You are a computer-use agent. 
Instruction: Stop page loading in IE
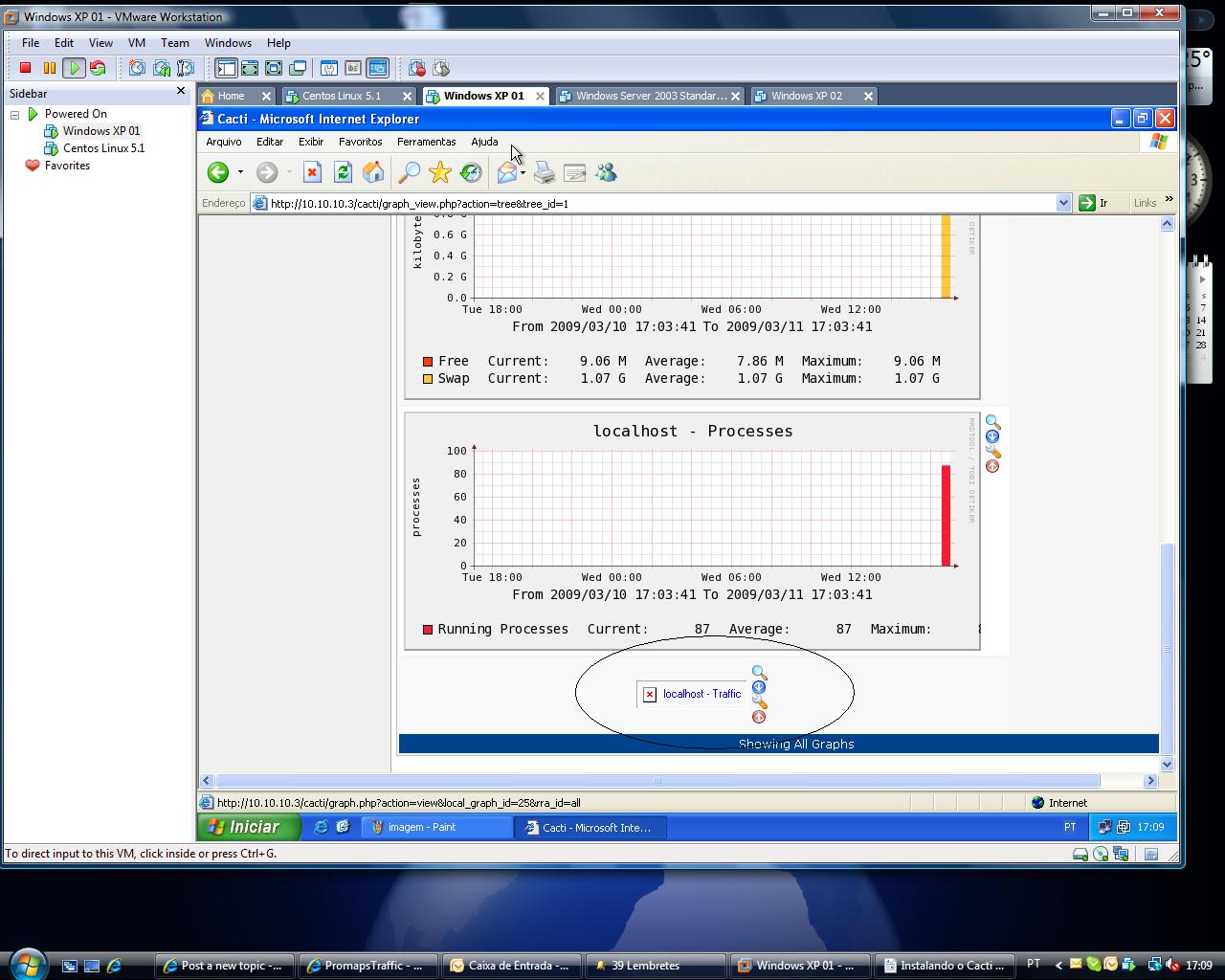pyautogui.click(x=312, y=172)
